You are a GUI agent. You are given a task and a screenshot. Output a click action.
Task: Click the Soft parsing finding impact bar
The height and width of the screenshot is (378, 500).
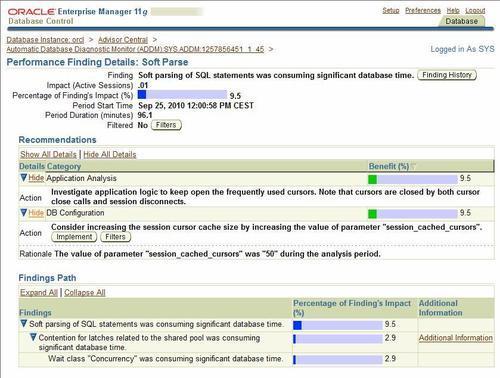click(x=338, y=325)
